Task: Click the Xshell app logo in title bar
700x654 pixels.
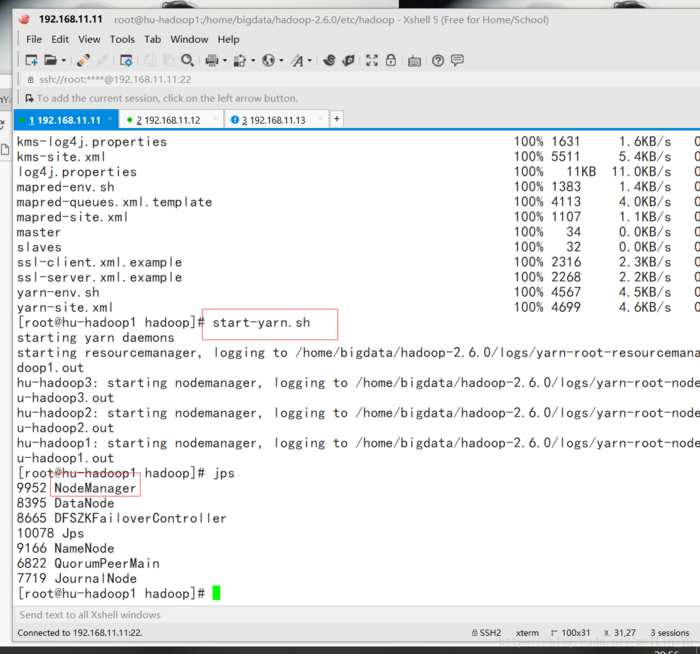Action: (24, 20)
